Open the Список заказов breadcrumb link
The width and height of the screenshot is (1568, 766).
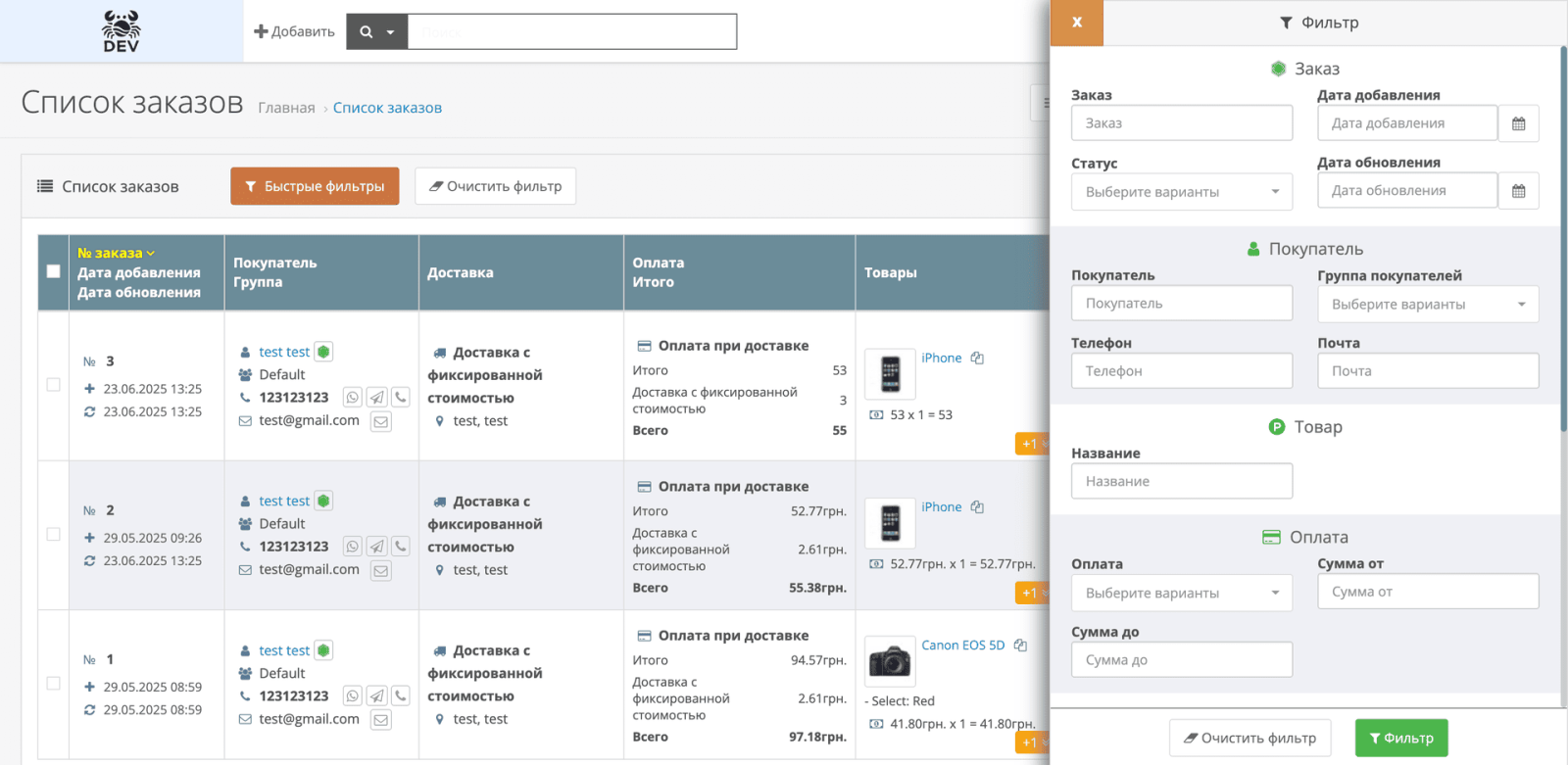click(x=387, y=108)
